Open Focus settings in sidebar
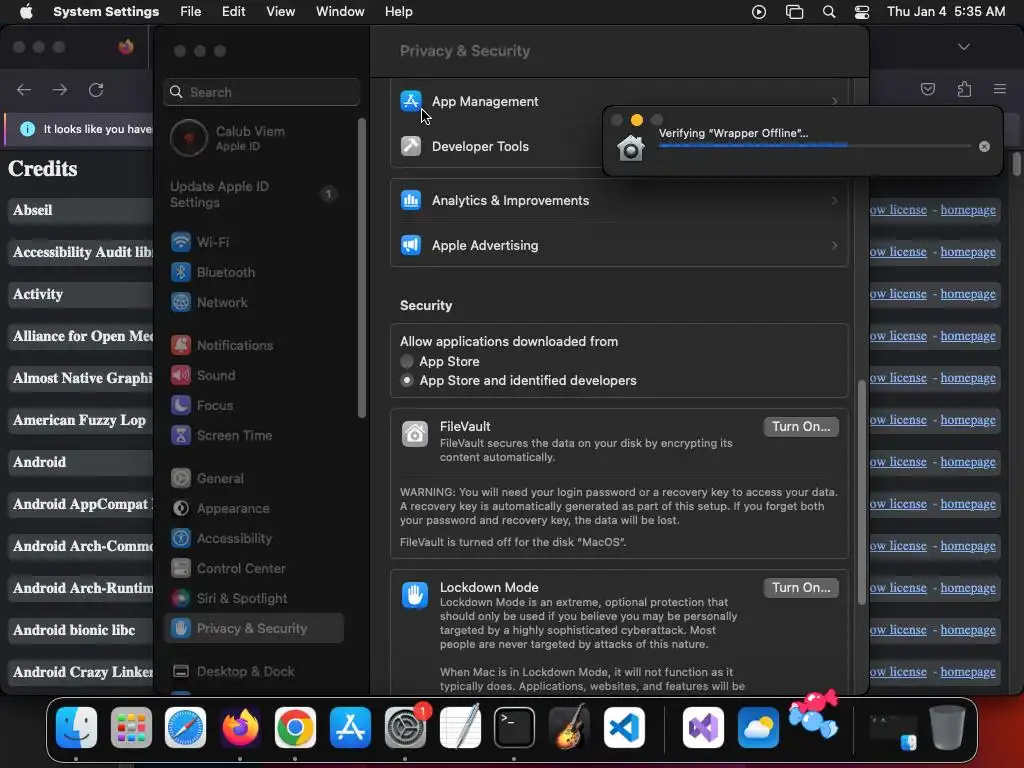The width and height of the screenshot is (1024, 768). pyautogui.click(x=255, y=405)
